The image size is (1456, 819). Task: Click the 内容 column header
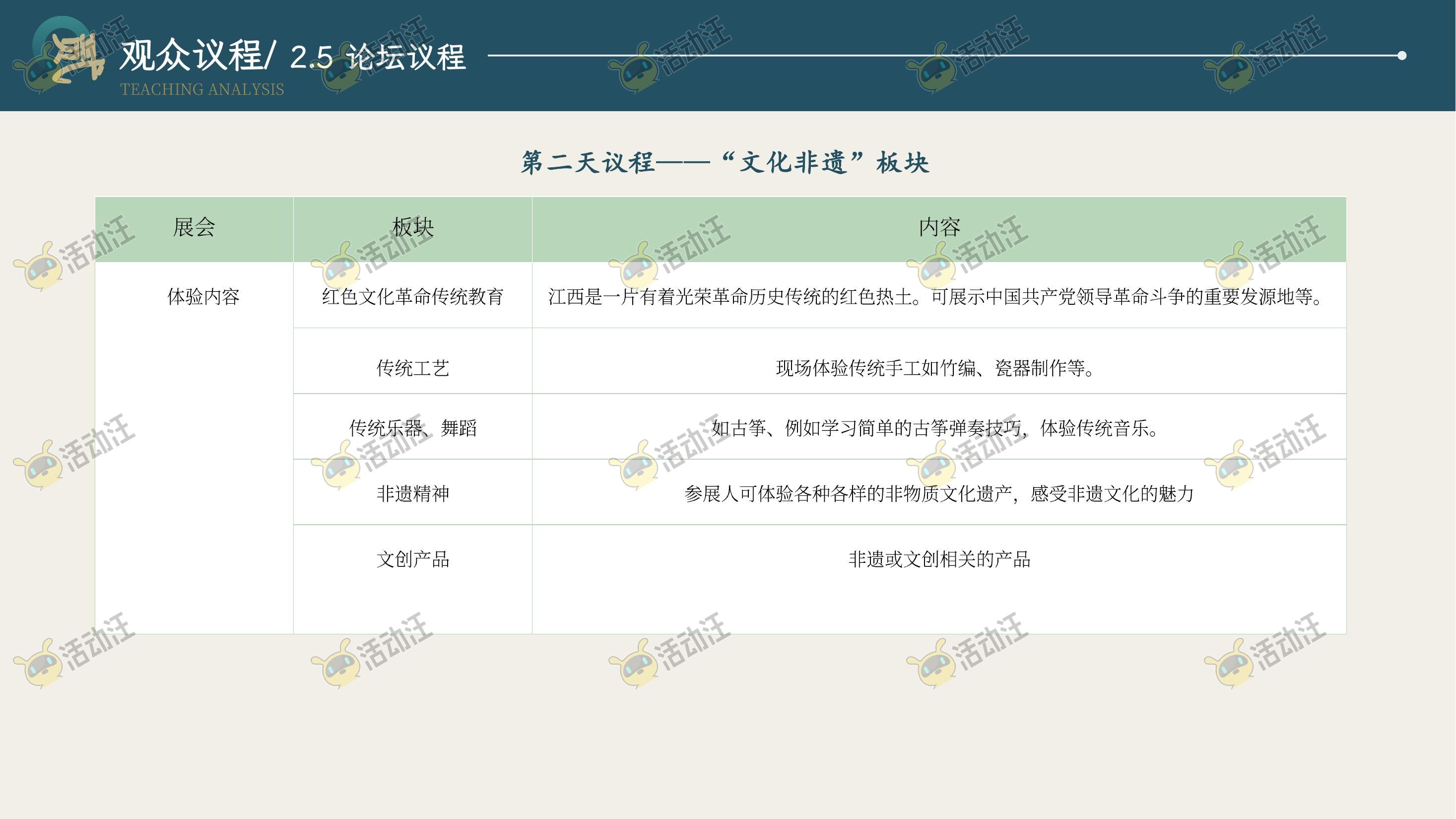pos(939,227)
